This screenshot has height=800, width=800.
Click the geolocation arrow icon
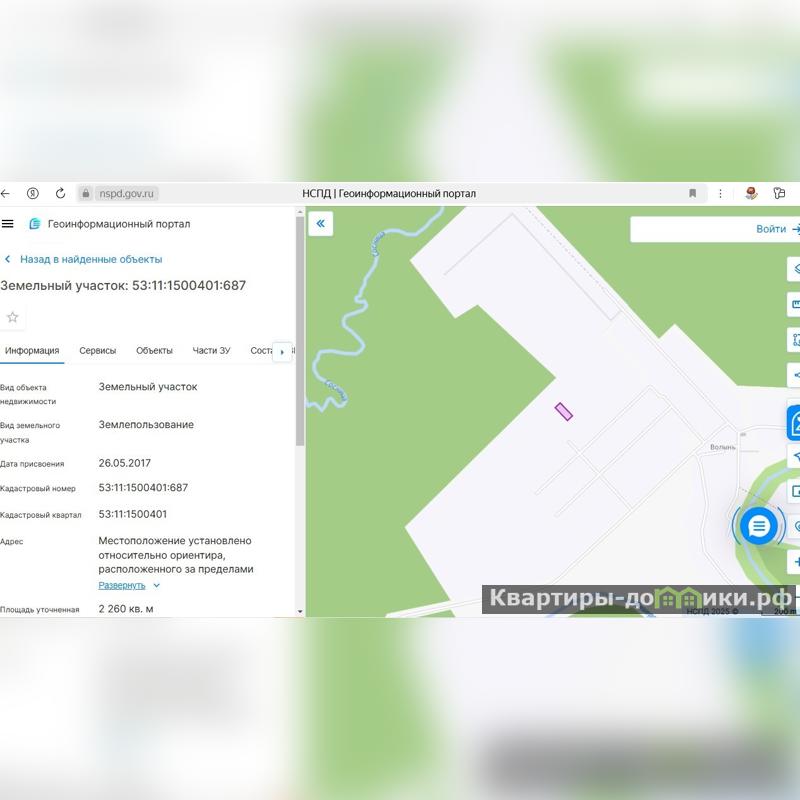click(x=796, y=456)
